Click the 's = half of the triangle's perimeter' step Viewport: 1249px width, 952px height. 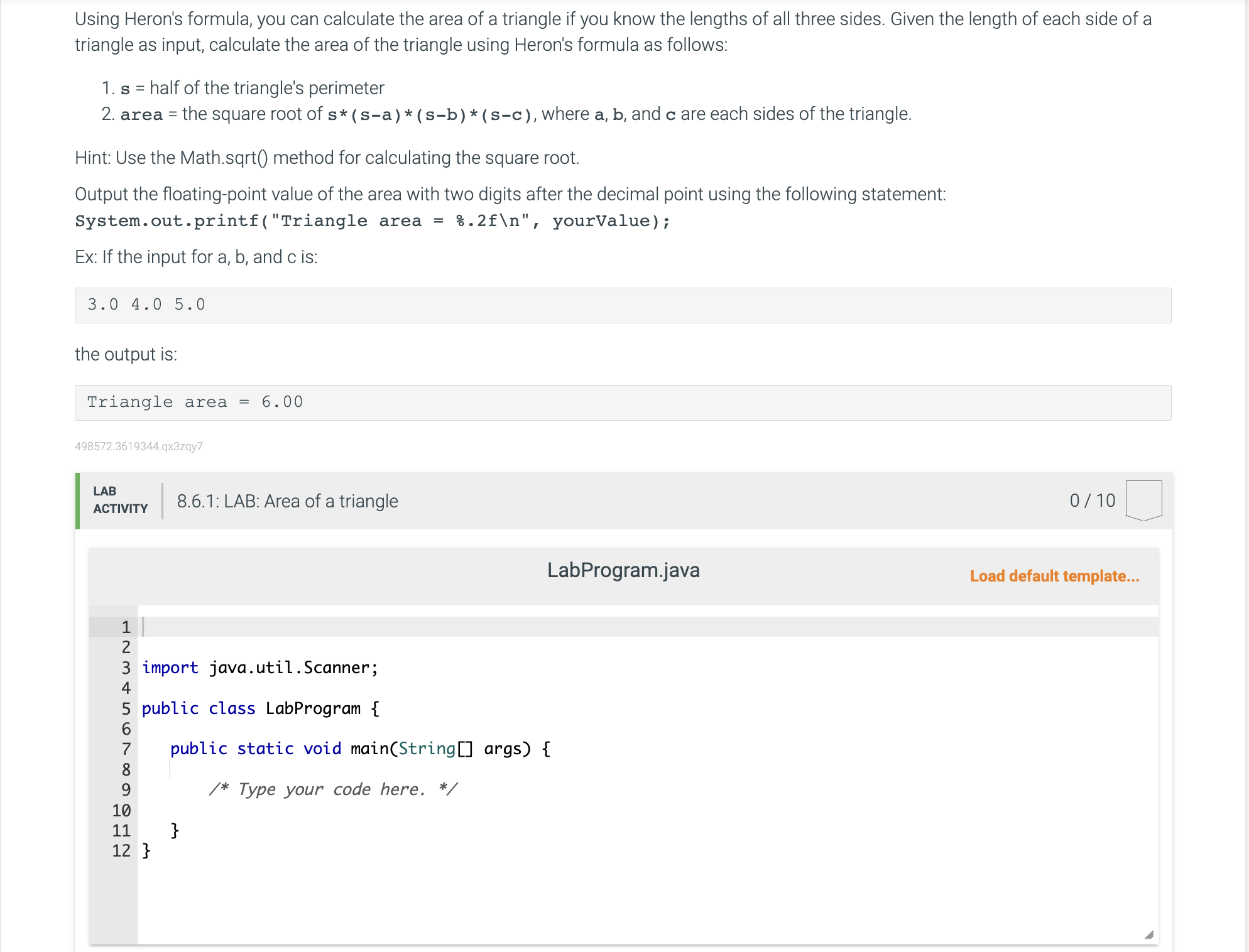pos(252,88)
